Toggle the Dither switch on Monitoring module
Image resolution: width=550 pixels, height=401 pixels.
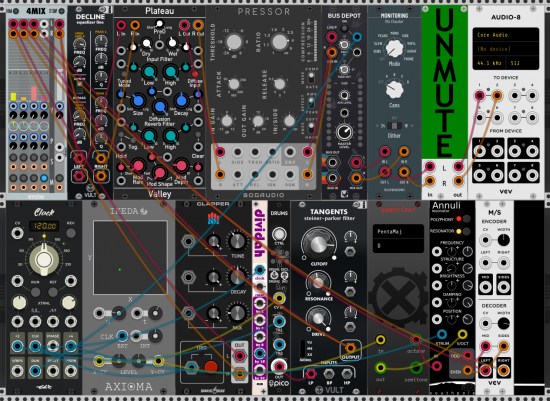394,126
